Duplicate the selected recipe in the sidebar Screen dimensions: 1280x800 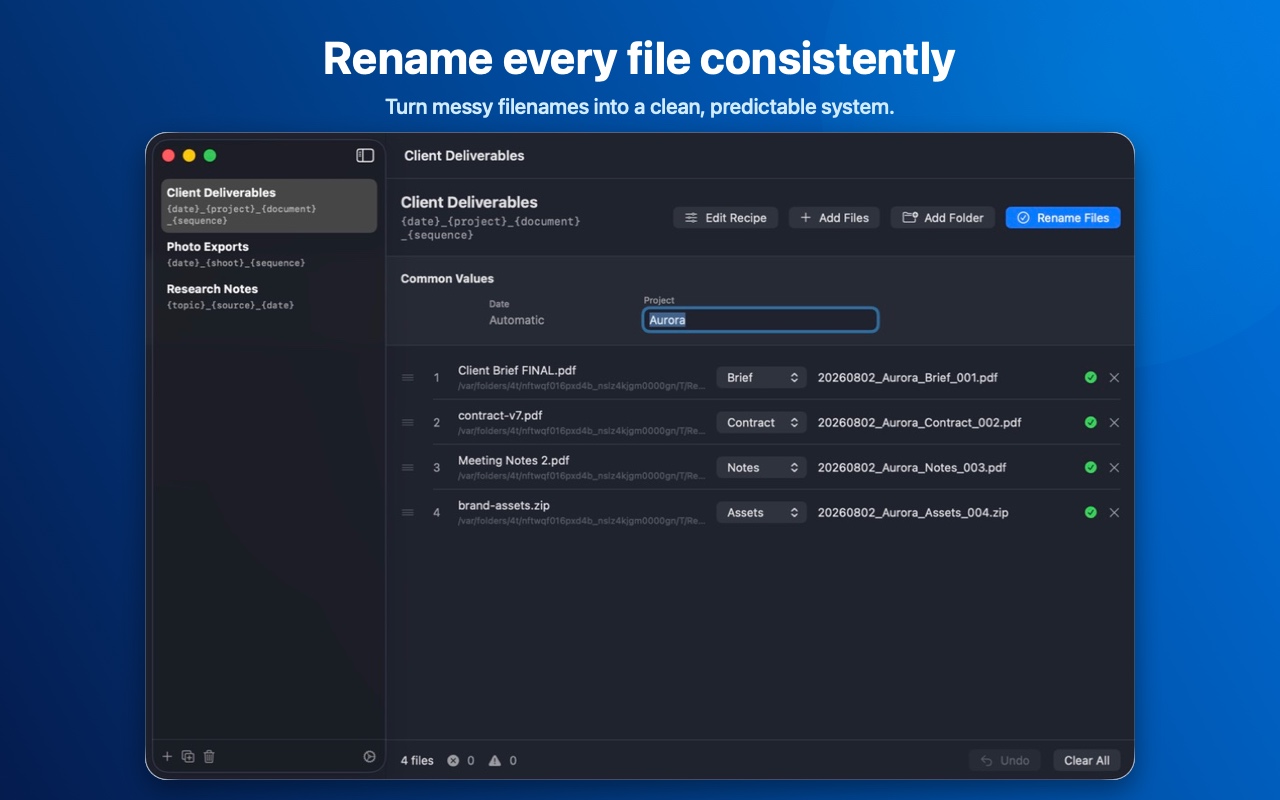188,757
